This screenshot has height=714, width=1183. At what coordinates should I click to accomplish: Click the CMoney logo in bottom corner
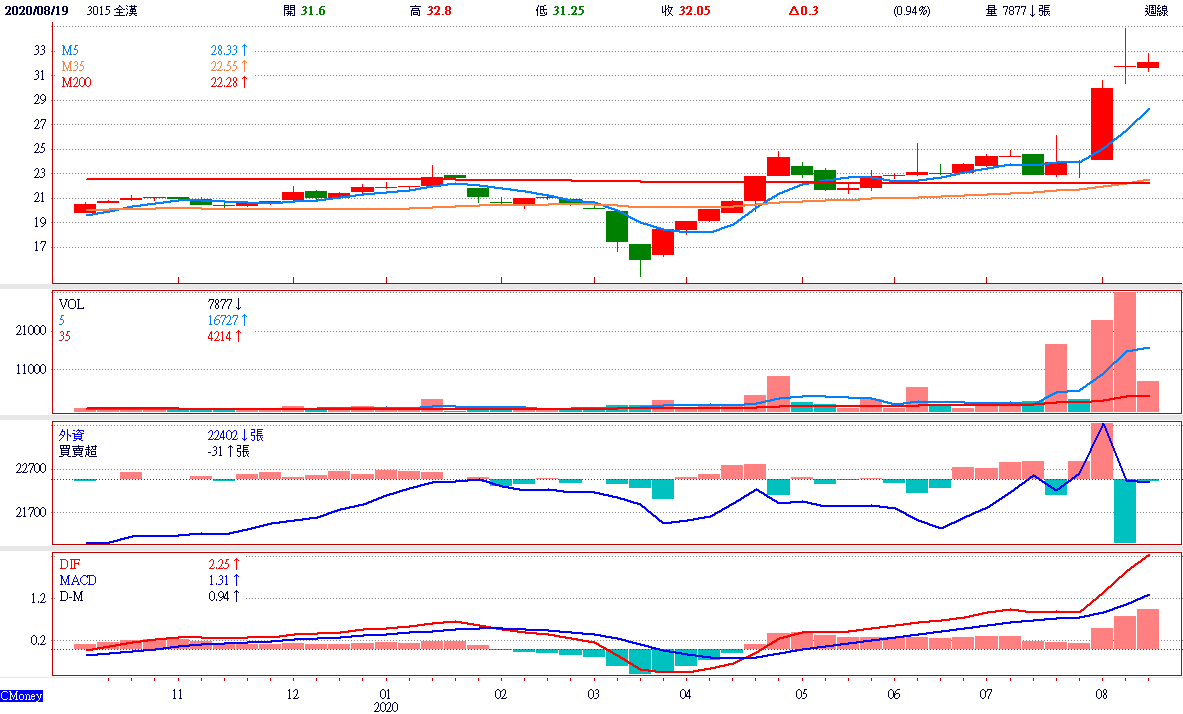pyautogui.click(x=20, y=695)
